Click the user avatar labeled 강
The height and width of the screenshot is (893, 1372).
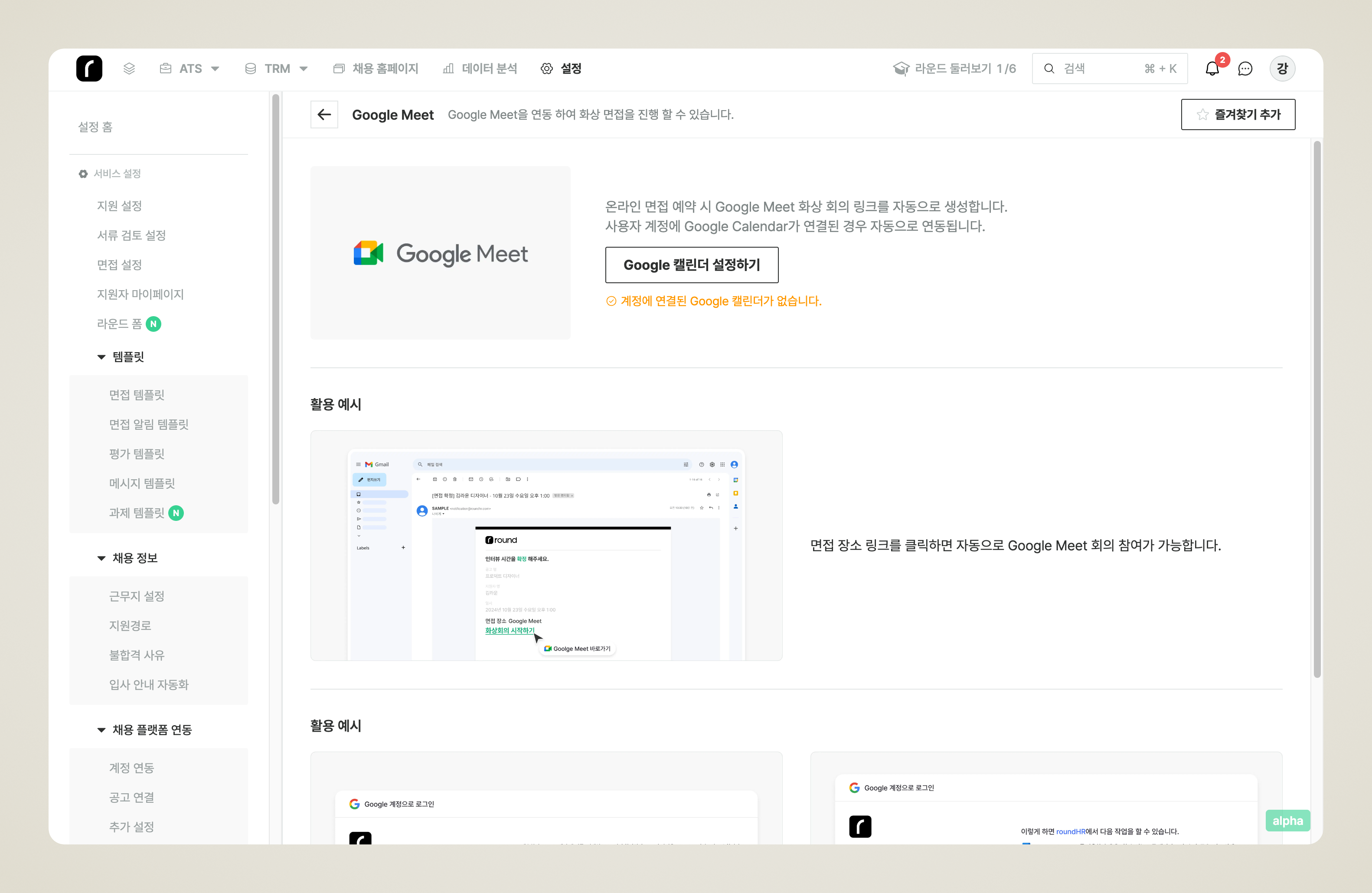1282,69
